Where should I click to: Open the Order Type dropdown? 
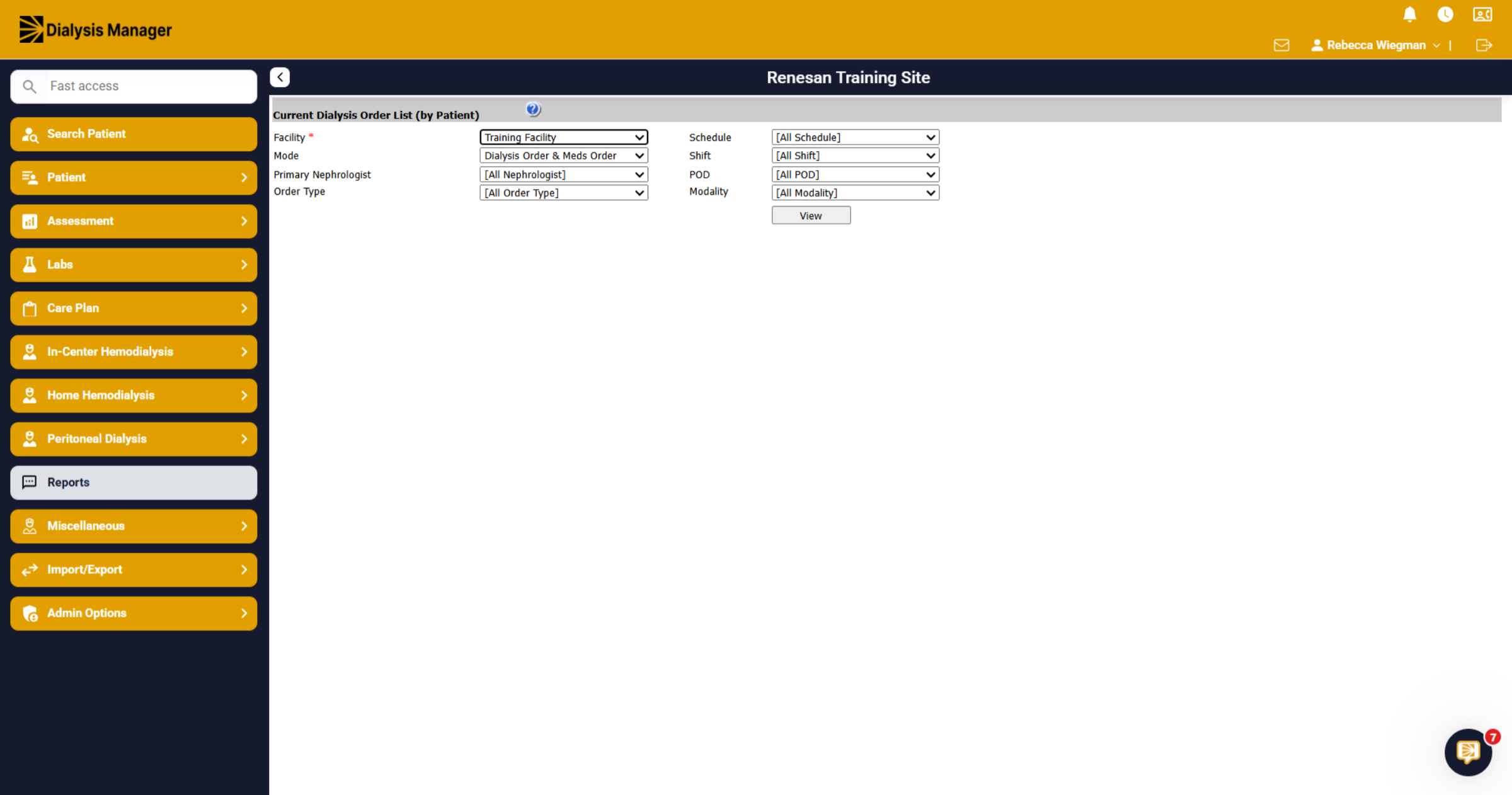564,193
